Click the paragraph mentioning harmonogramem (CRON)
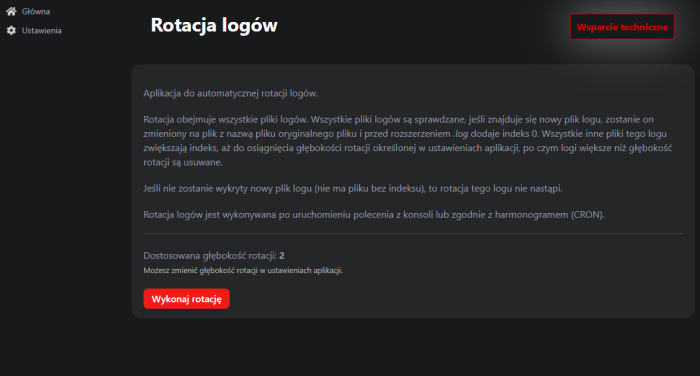The height and width of the screenshot is (376, 700). tap(374, 215)
